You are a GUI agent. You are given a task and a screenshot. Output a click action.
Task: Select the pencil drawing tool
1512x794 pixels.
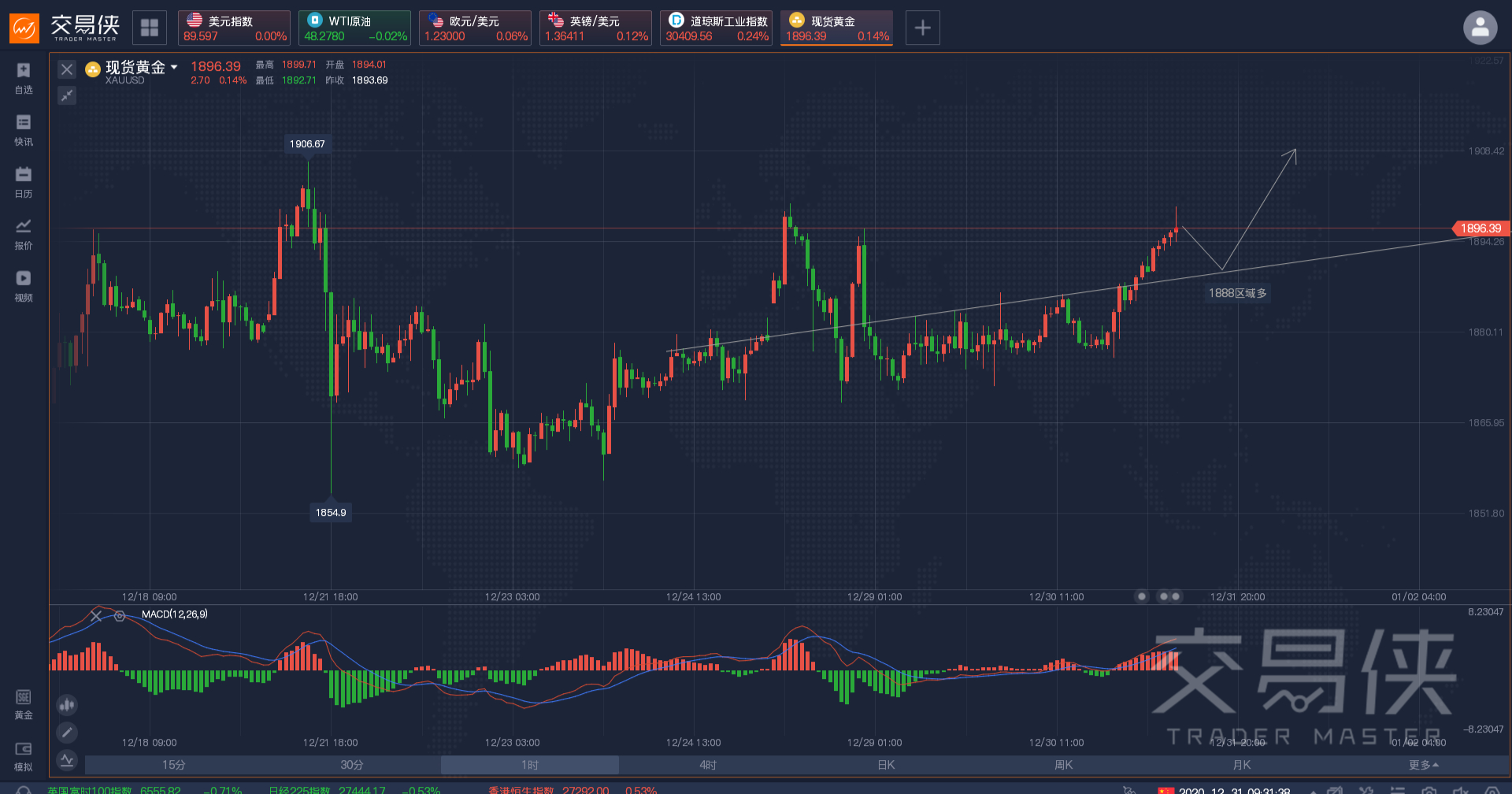pos(67,733)
